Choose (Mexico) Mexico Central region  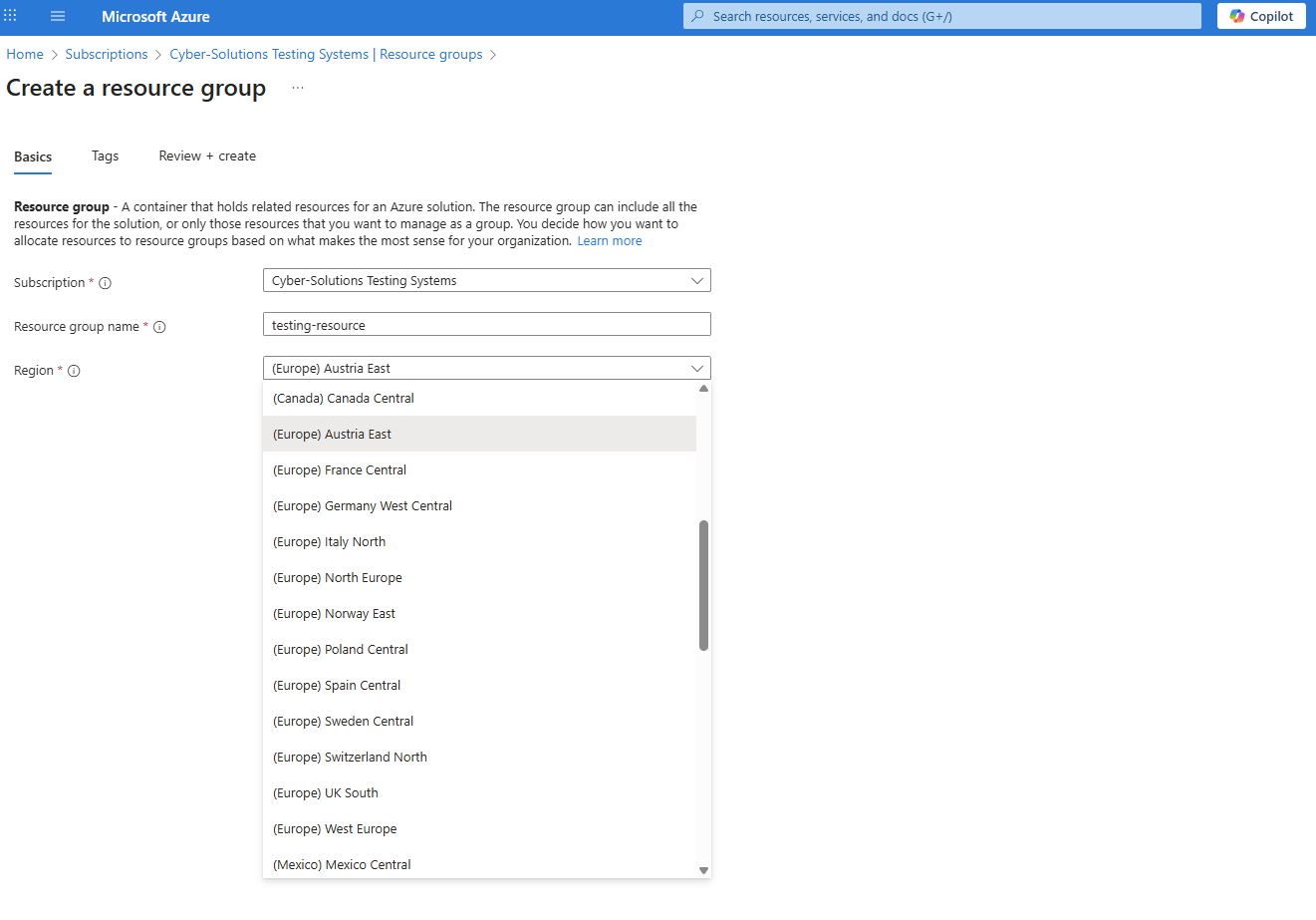479,863
